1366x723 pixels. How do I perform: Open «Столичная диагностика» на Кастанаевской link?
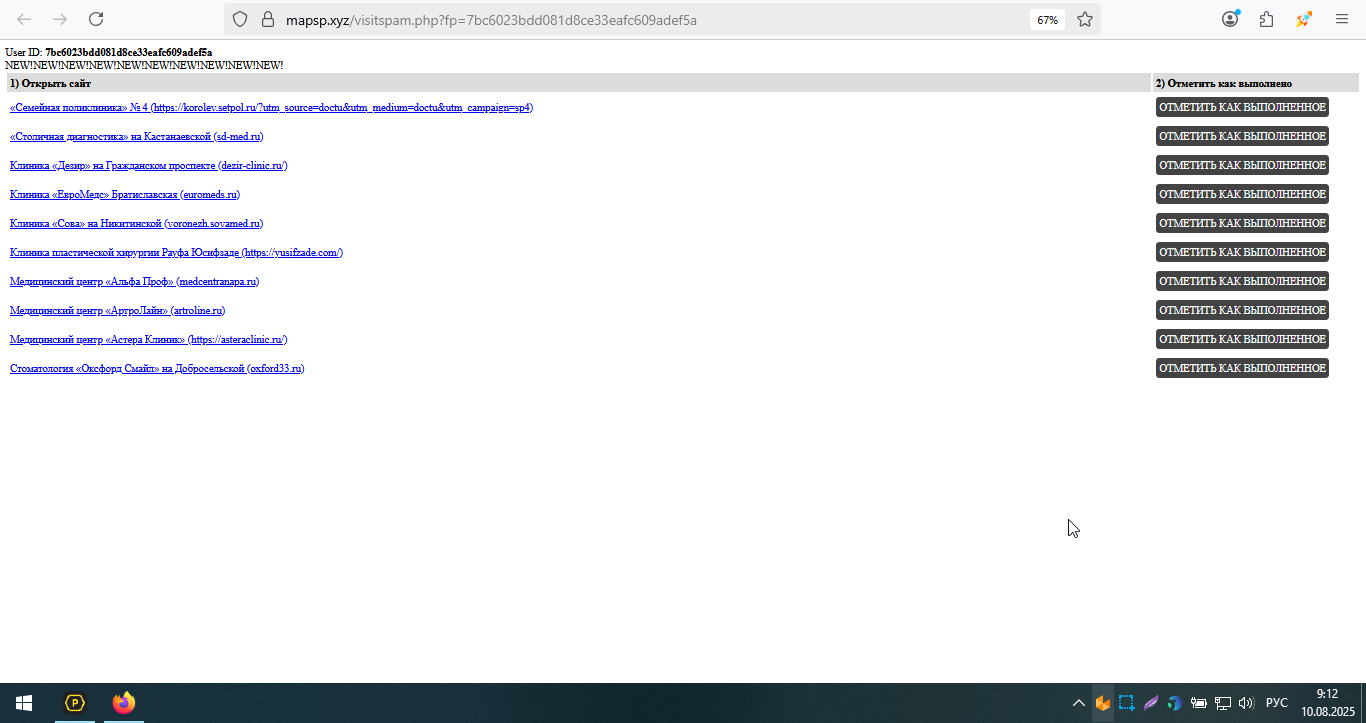coord(137,136)
